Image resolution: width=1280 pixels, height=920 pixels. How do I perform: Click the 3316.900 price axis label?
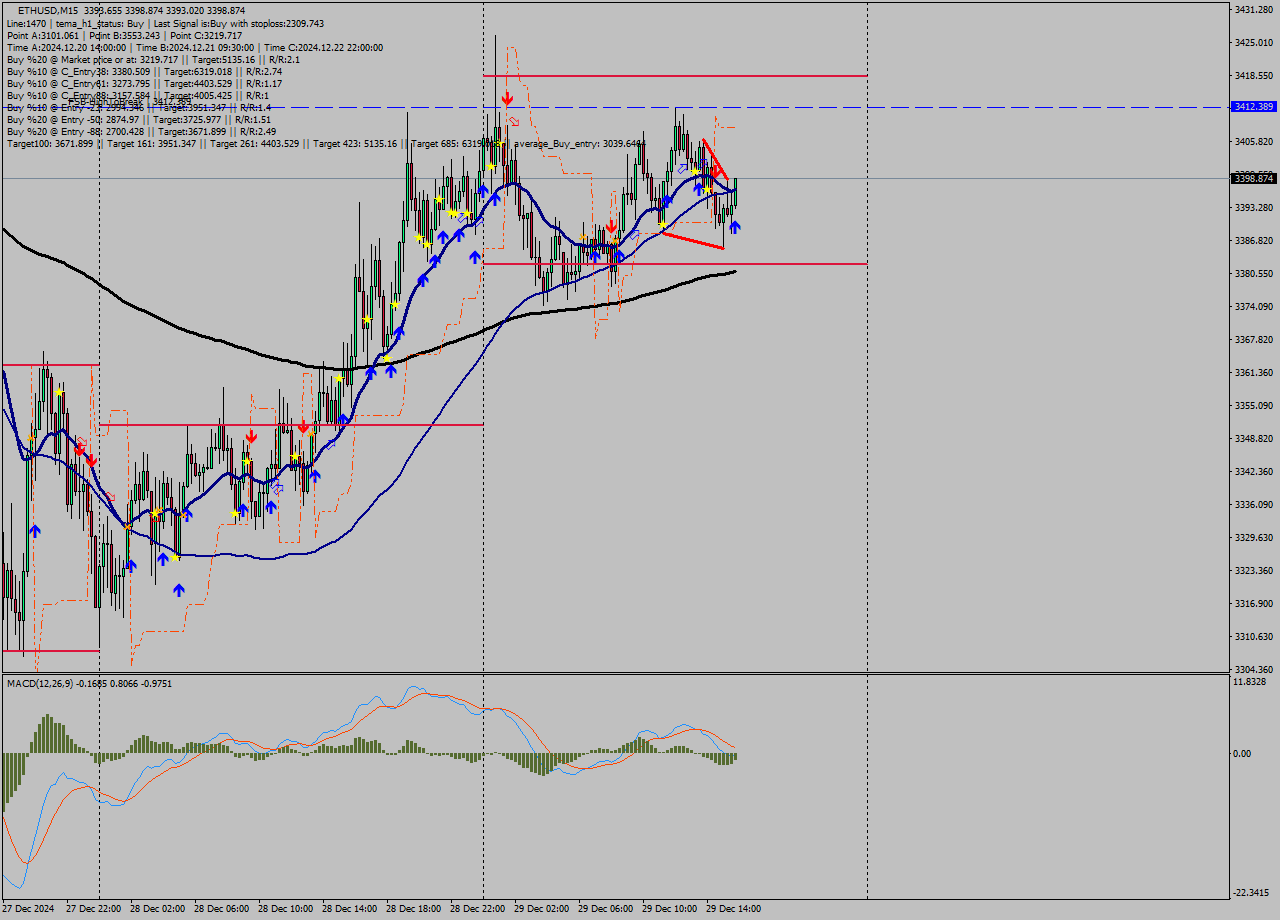1253,603
